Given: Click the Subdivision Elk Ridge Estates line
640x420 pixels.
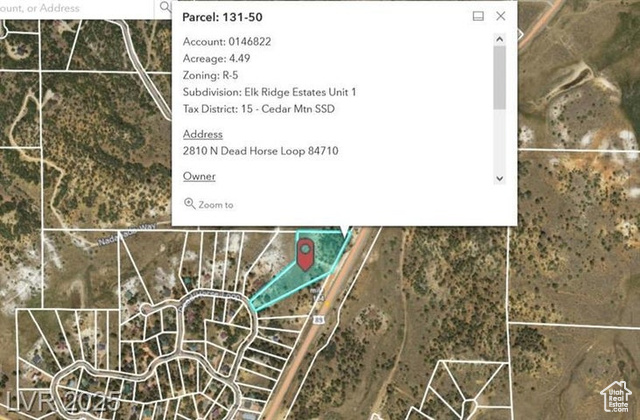Looking at the screenshot, I should click(269, 92).
